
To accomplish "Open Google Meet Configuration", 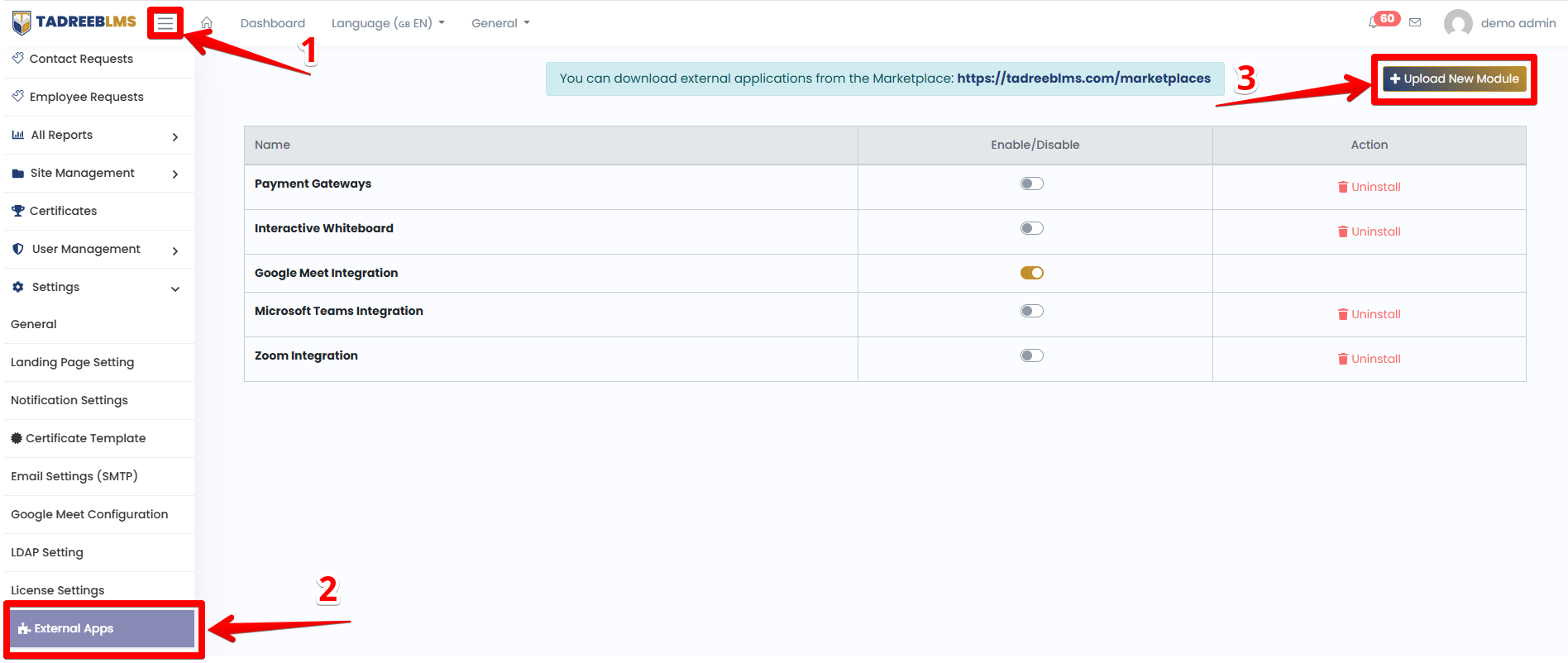I will point(89,514).
